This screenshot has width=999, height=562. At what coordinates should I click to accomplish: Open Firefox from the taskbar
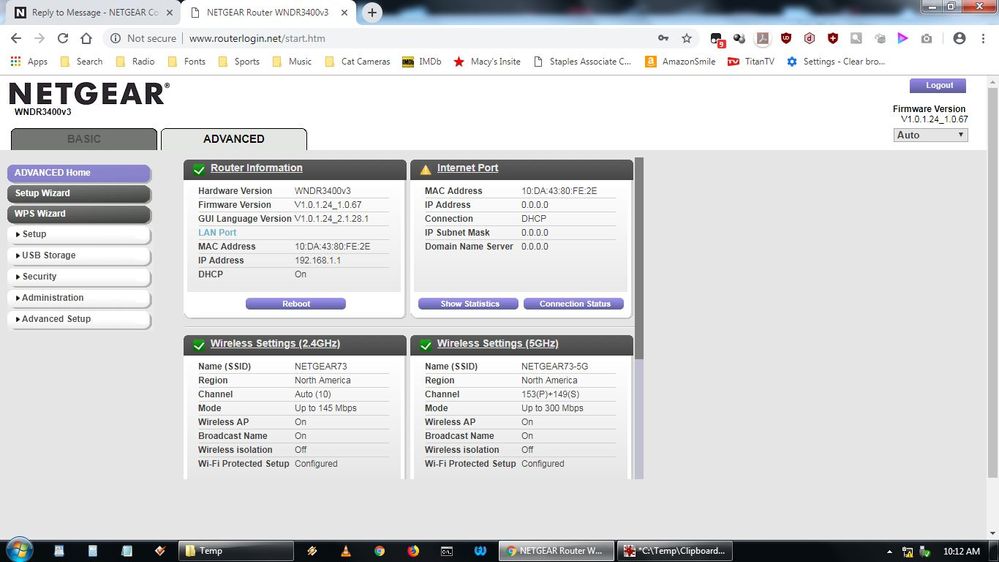(413, 550)
